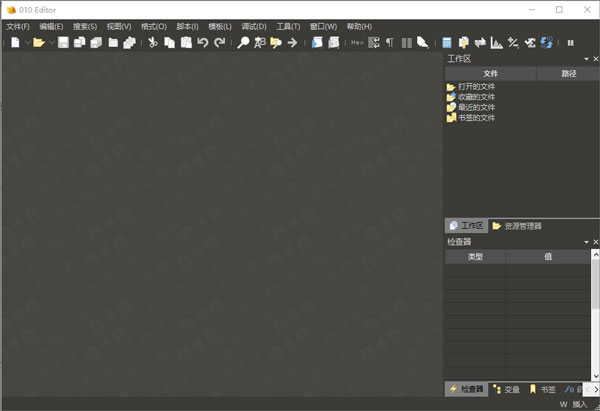Screen dimensions: 600x411
Task: Open the 帮助(H) menu
Action: click(x=359, y=26)
